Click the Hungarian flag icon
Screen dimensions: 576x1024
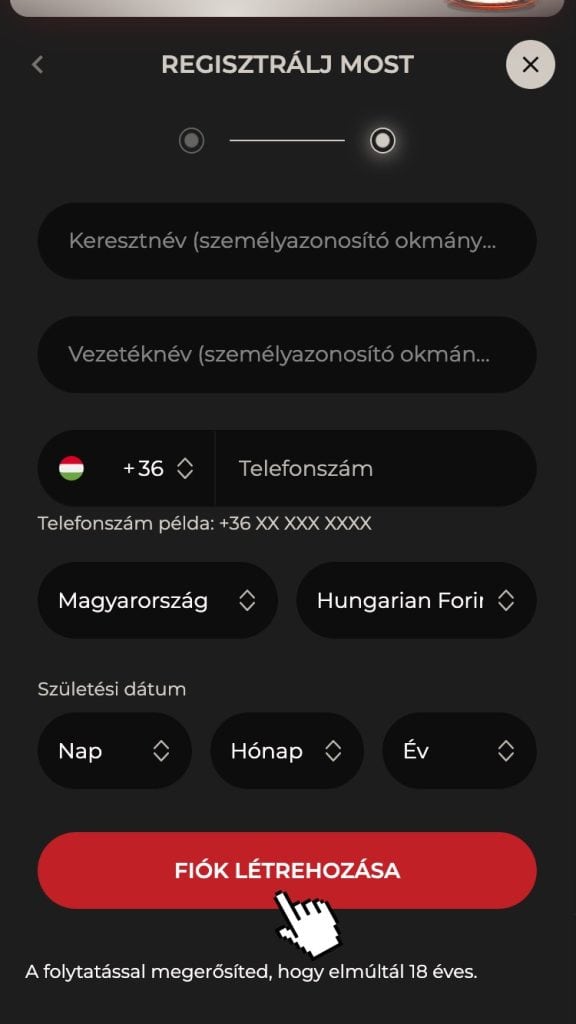pos(69,468)
